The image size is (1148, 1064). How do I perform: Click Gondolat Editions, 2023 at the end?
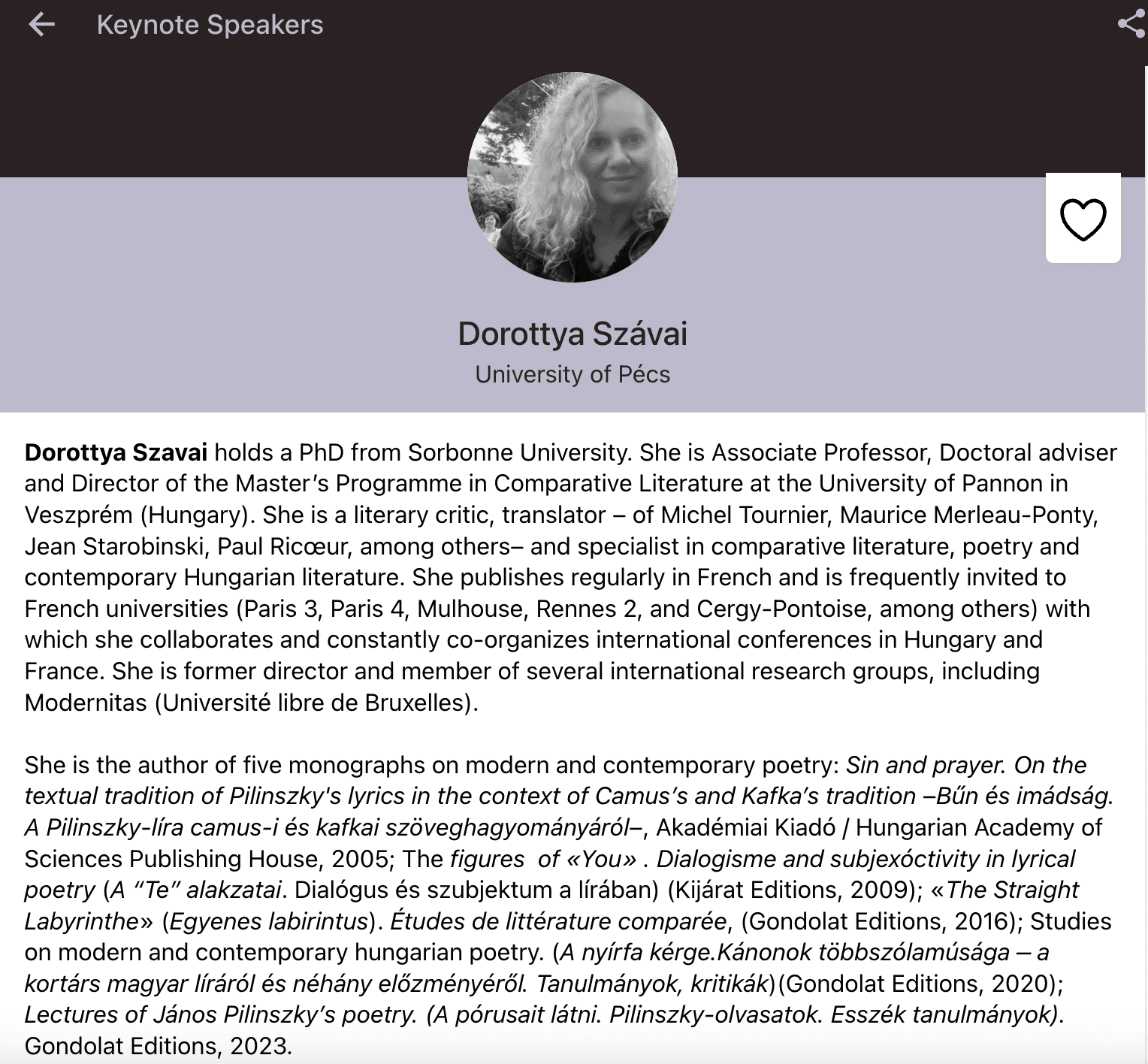(157, 1046)
